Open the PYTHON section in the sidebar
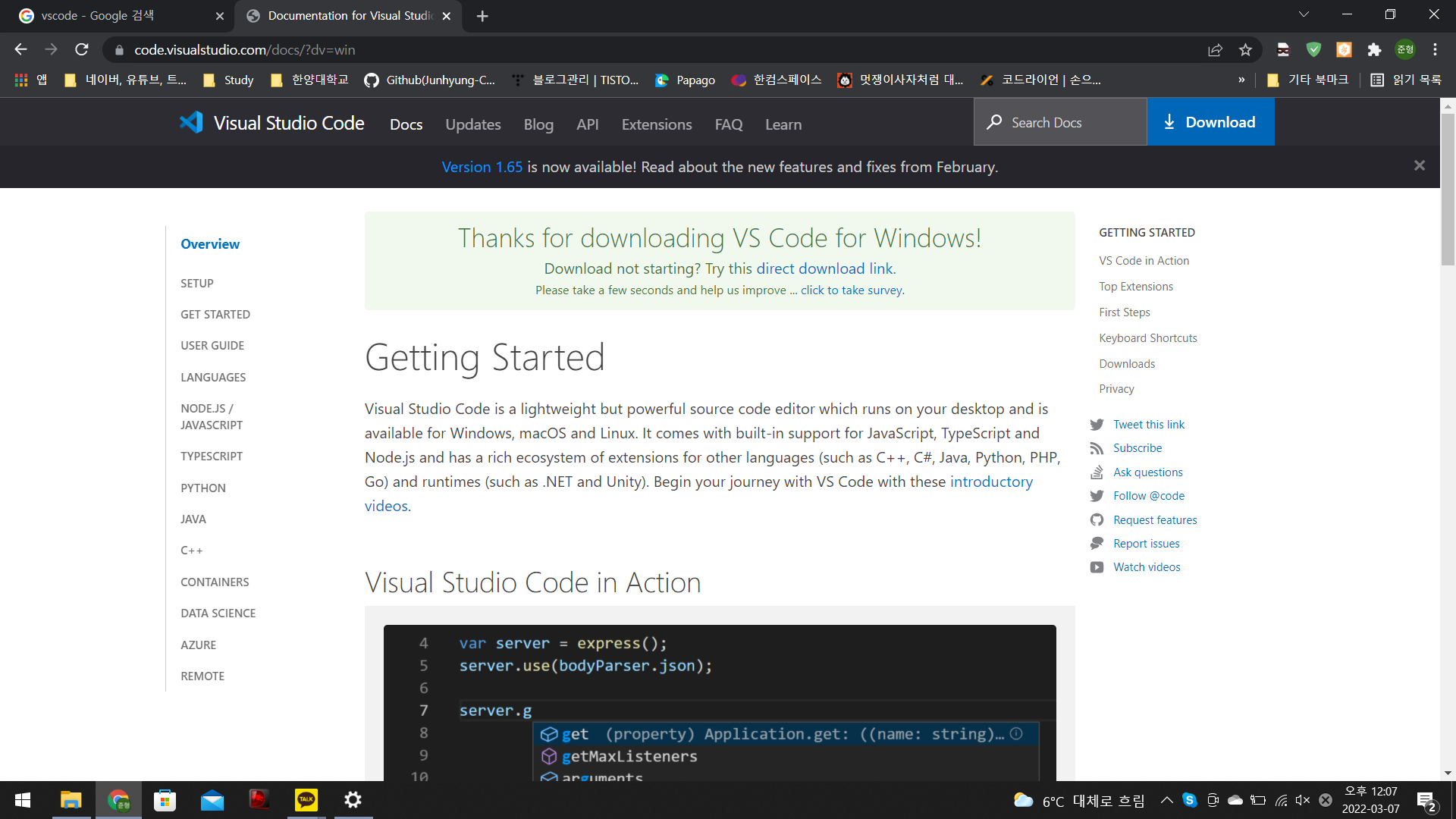1456x819 pixels. [202, 488]
